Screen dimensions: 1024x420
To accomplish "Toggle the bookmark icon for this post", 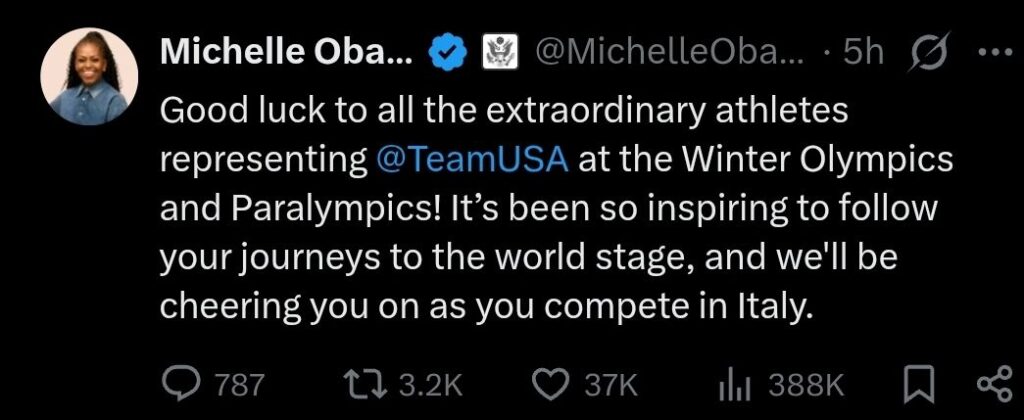I will pyautogui.click(x=919, y=383).
